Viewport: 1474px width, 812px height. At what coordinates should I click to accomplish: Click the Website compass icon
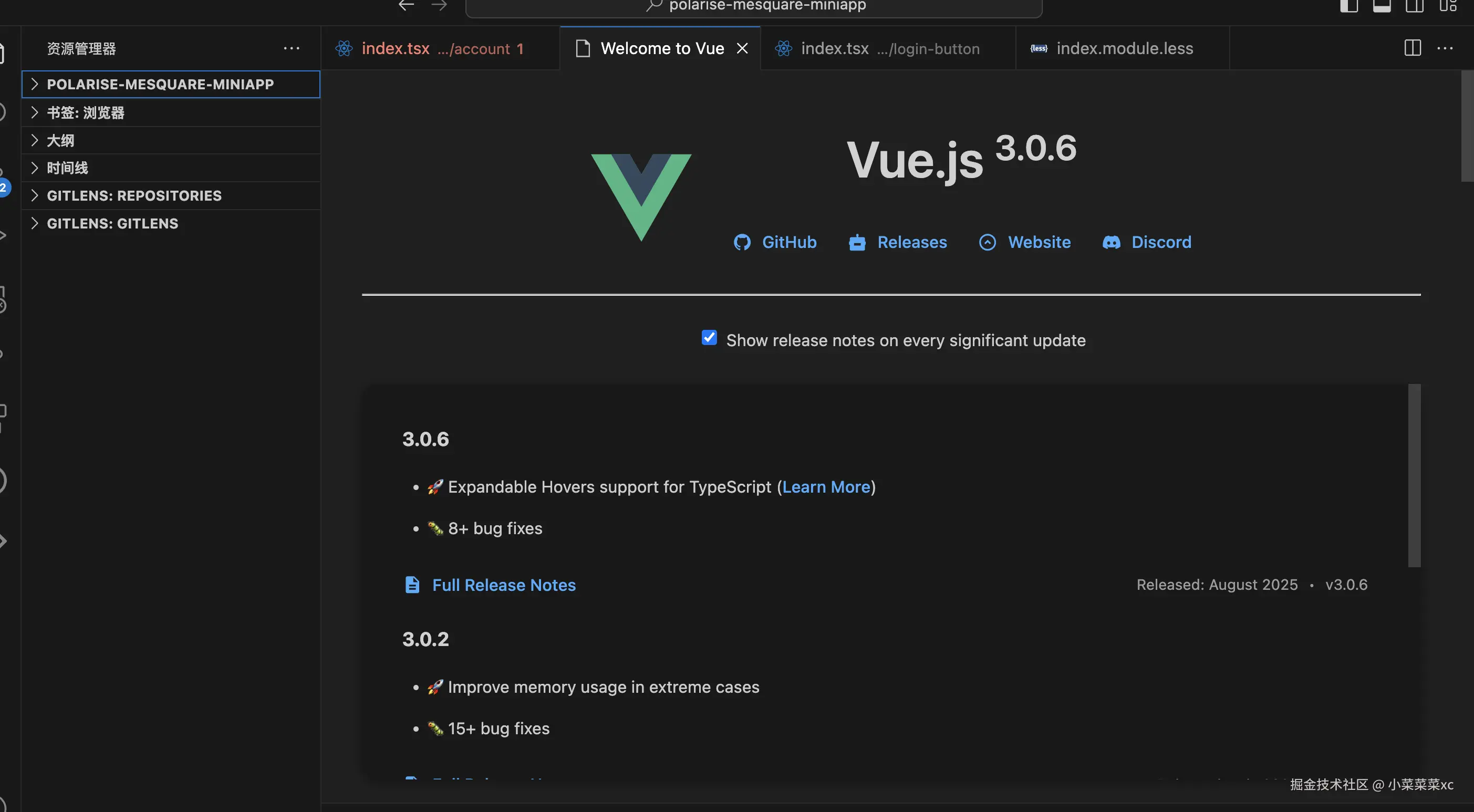pyautogui.click(x=987, y=243)
